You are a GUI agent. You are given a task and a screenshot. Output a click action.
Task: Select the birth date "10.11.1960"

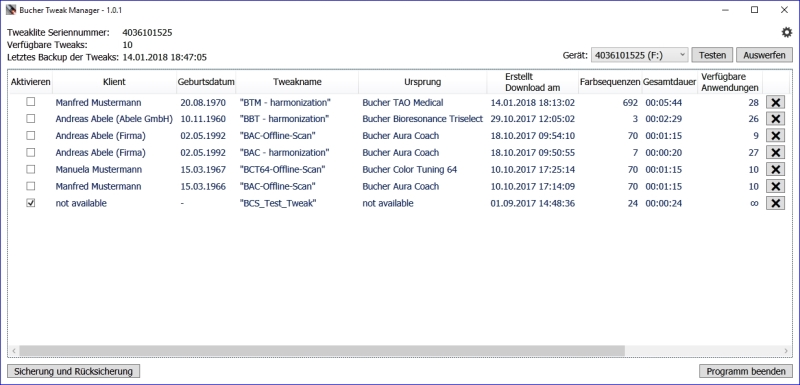tap(203, 119)
